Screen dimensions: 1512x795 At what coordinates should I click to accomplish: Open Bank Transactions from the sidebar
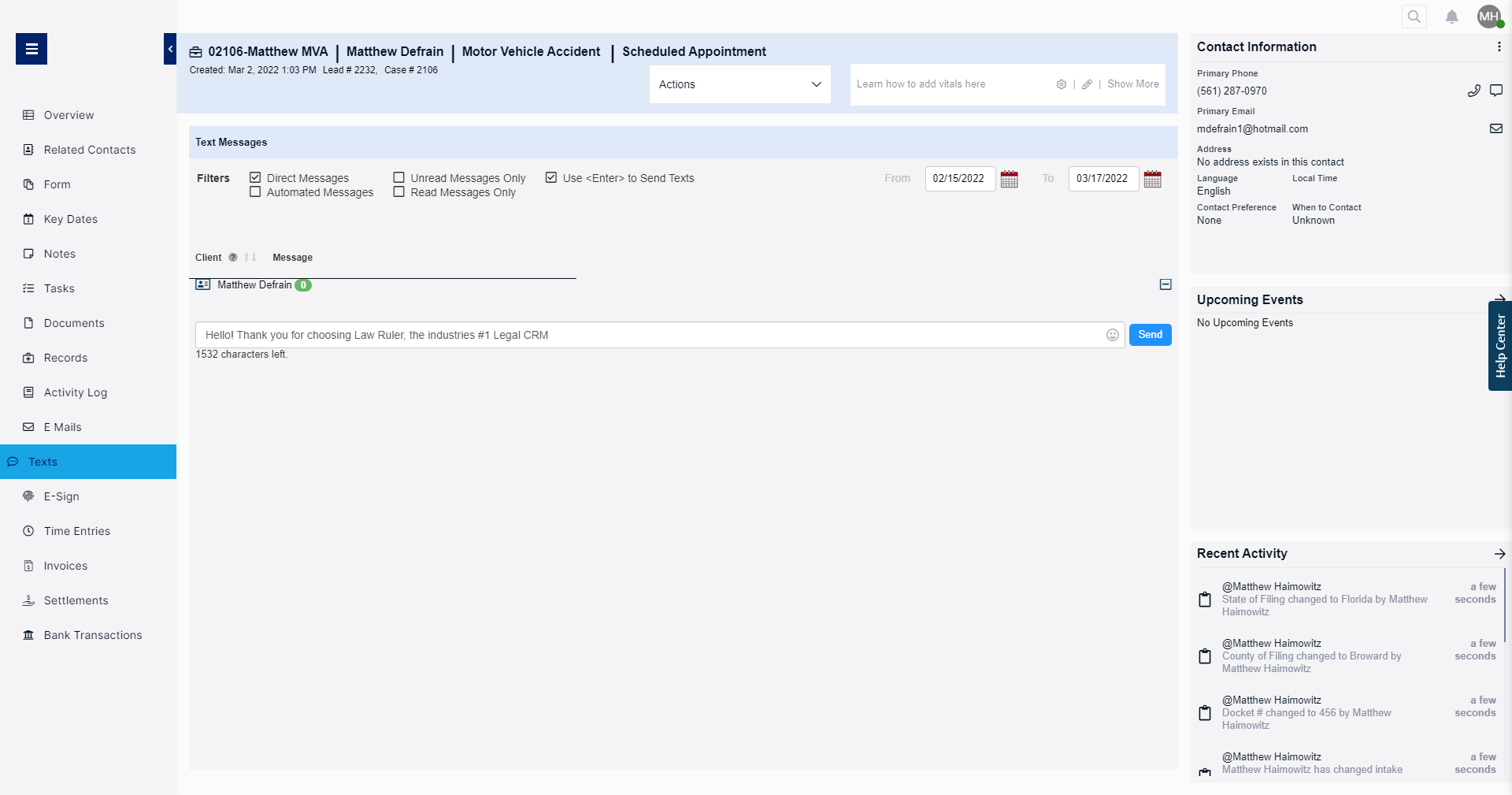click(x=92, y=635)
